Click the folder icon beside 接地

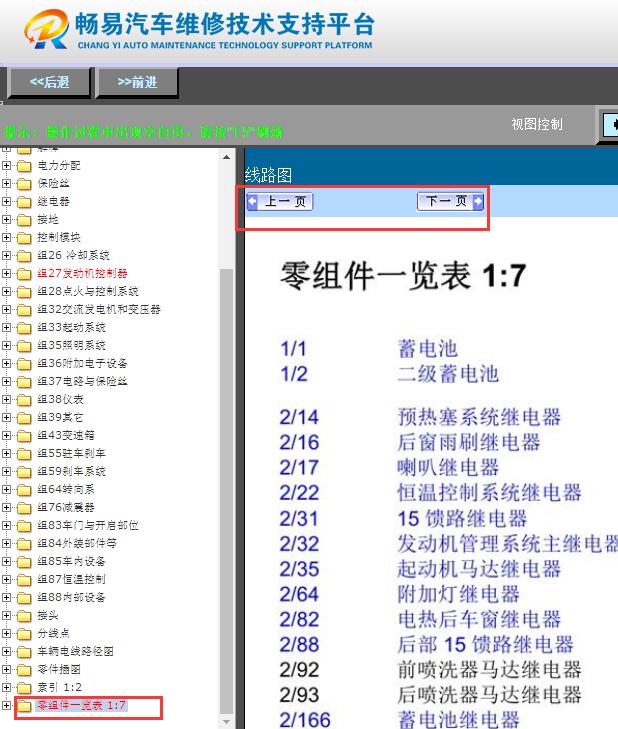point(24,220)
